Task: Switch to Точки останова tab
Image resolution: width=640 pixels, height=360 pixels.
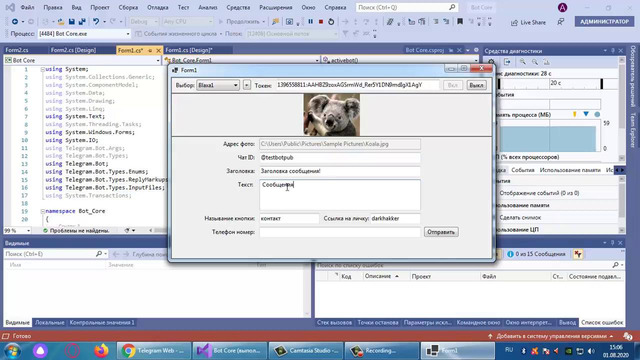Action: tap(378, 322)
